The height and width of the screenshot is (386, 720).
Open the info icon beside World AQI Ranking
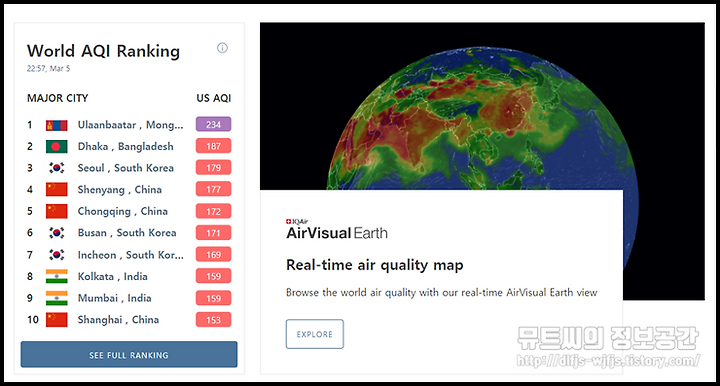tap(222, 48)
